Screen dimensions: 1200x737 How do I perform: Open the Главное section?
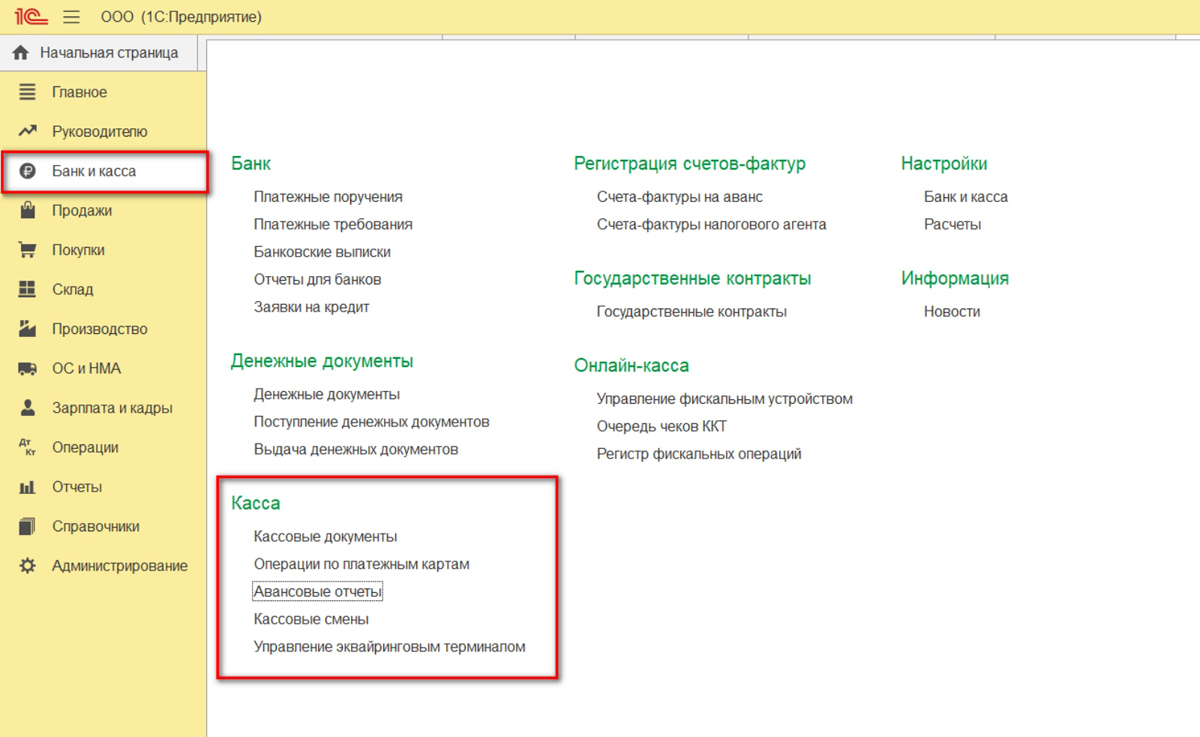(79, 92)
